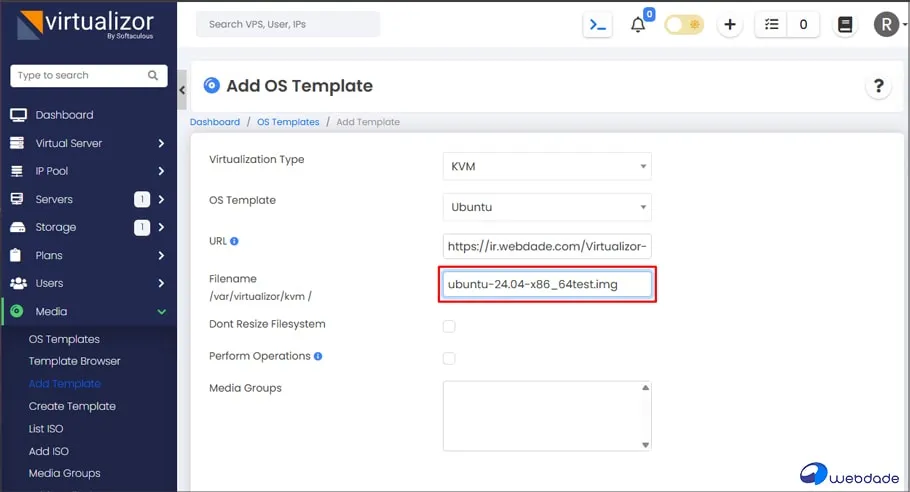
Task: Go to Dashboard breadcrumb link
Action: (215, 122)
